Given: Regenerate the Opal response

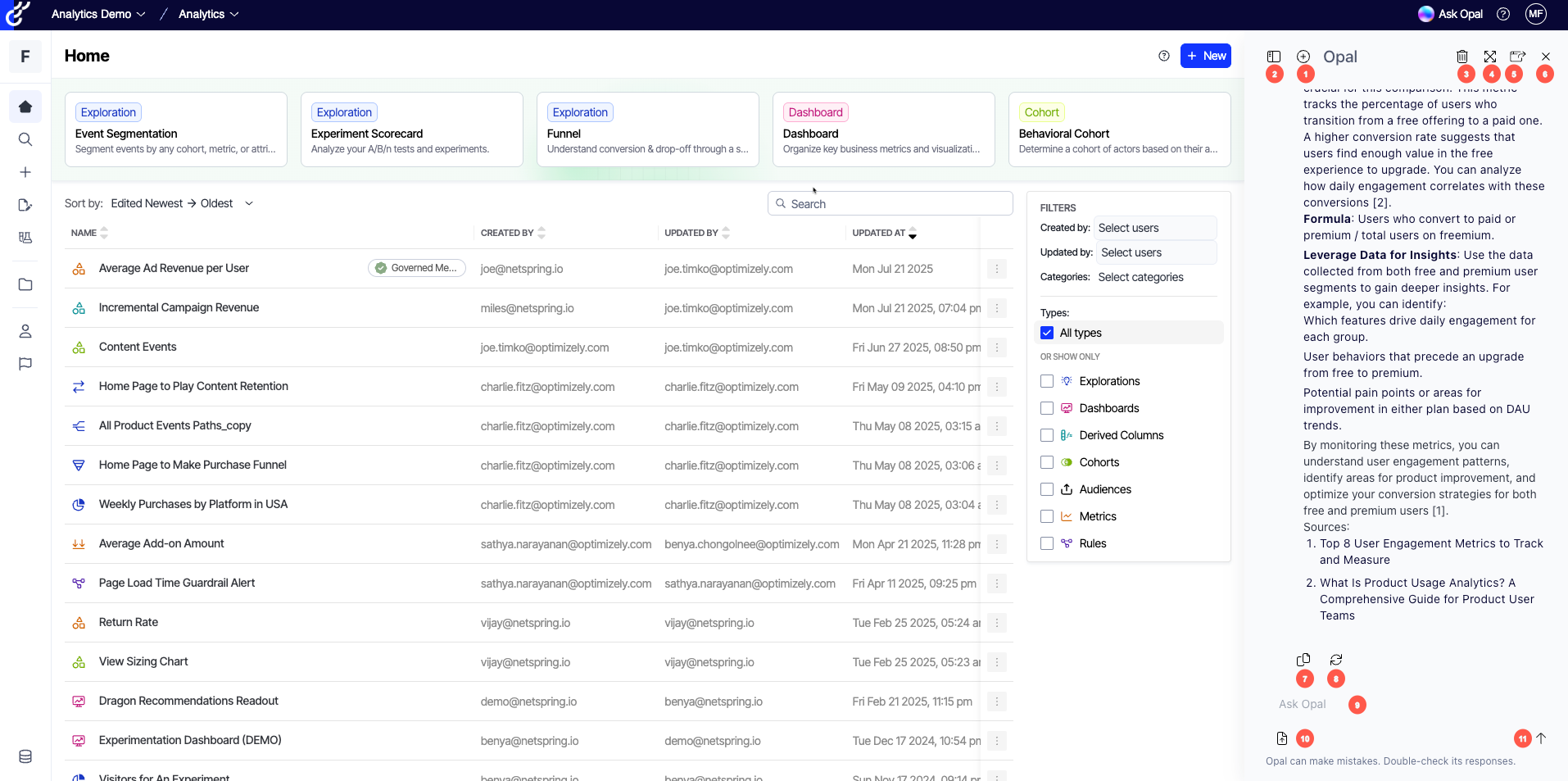Looking at the screenshot, I should 1335,659.
